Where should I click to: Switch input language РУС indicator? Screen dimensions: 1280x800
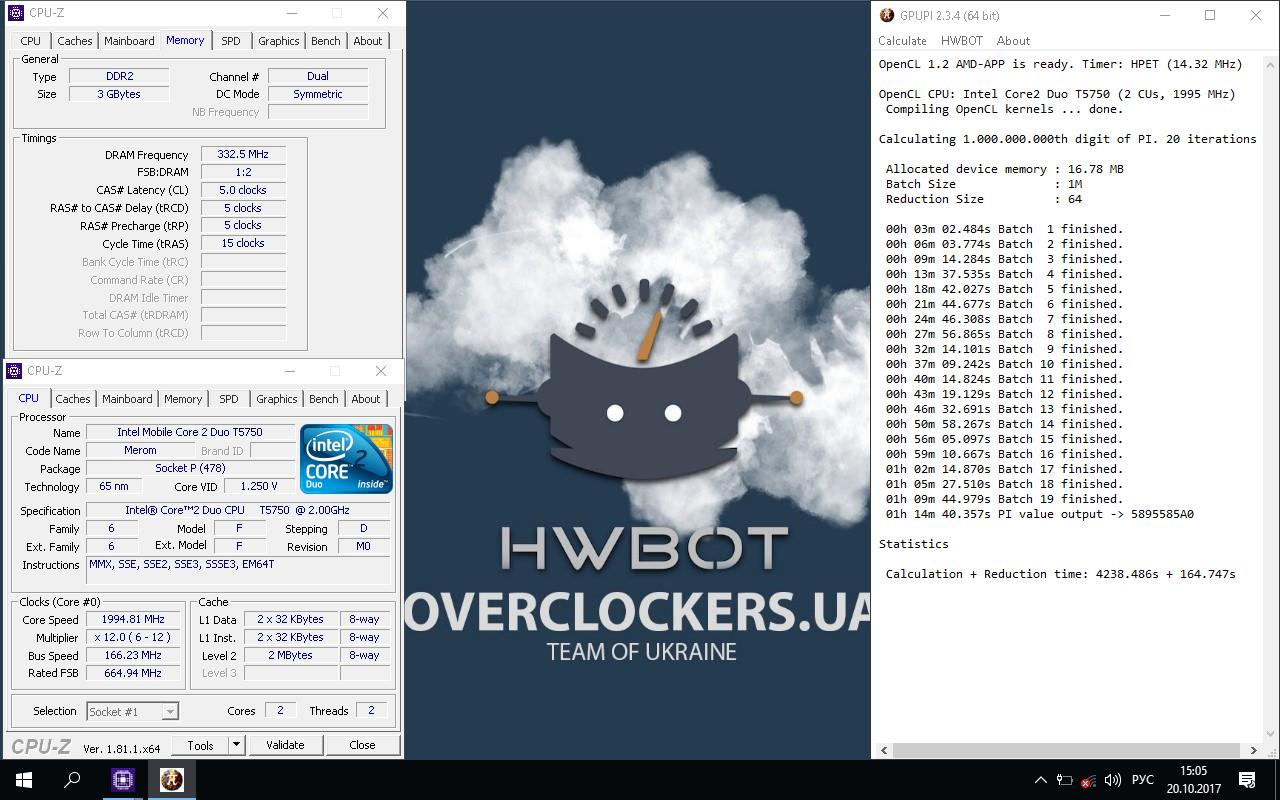pyautogui.click(x=1142, y=780)
